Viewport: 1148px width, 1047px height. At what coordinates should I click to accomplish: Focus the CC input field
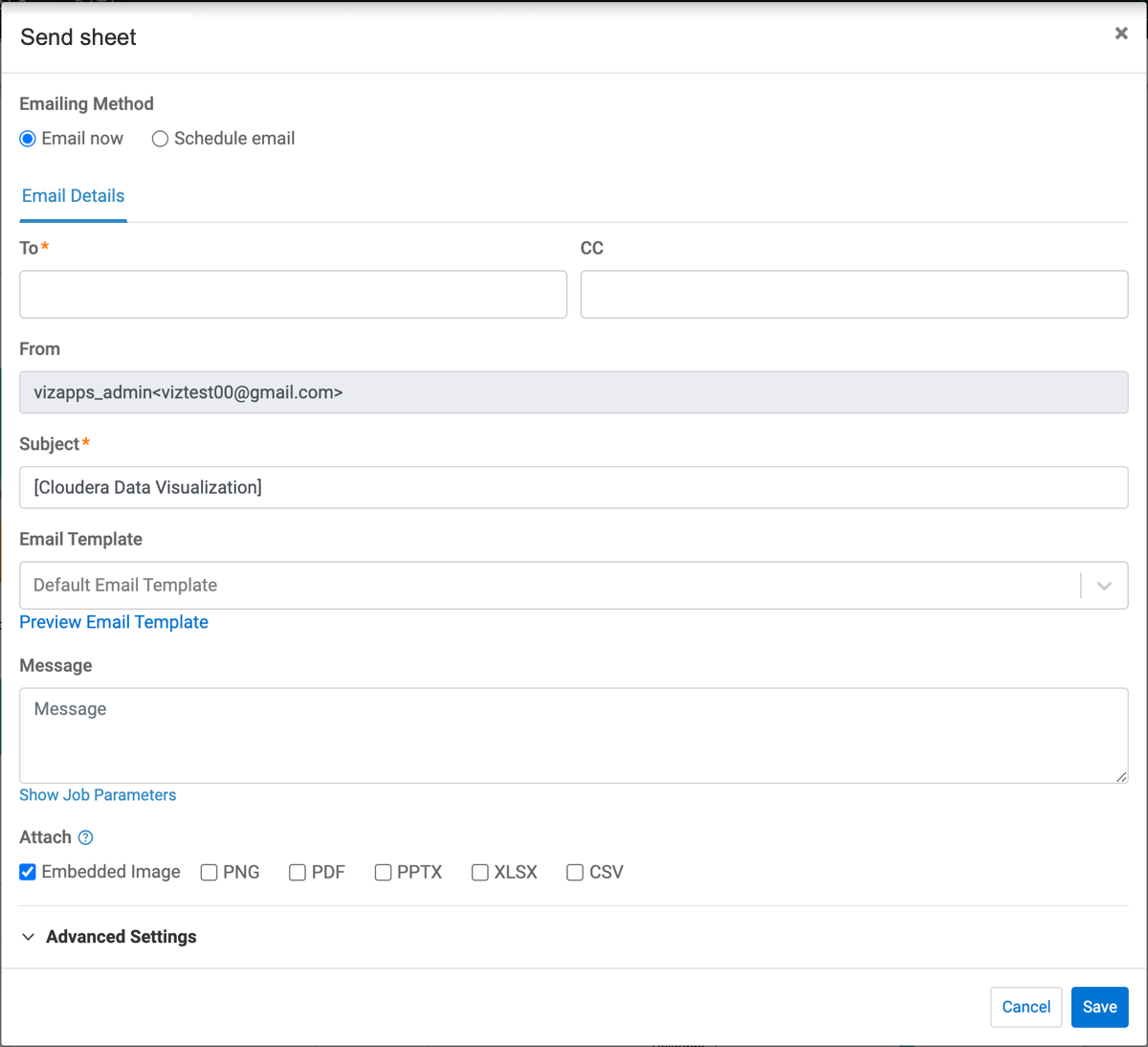[x=853, y=295]
